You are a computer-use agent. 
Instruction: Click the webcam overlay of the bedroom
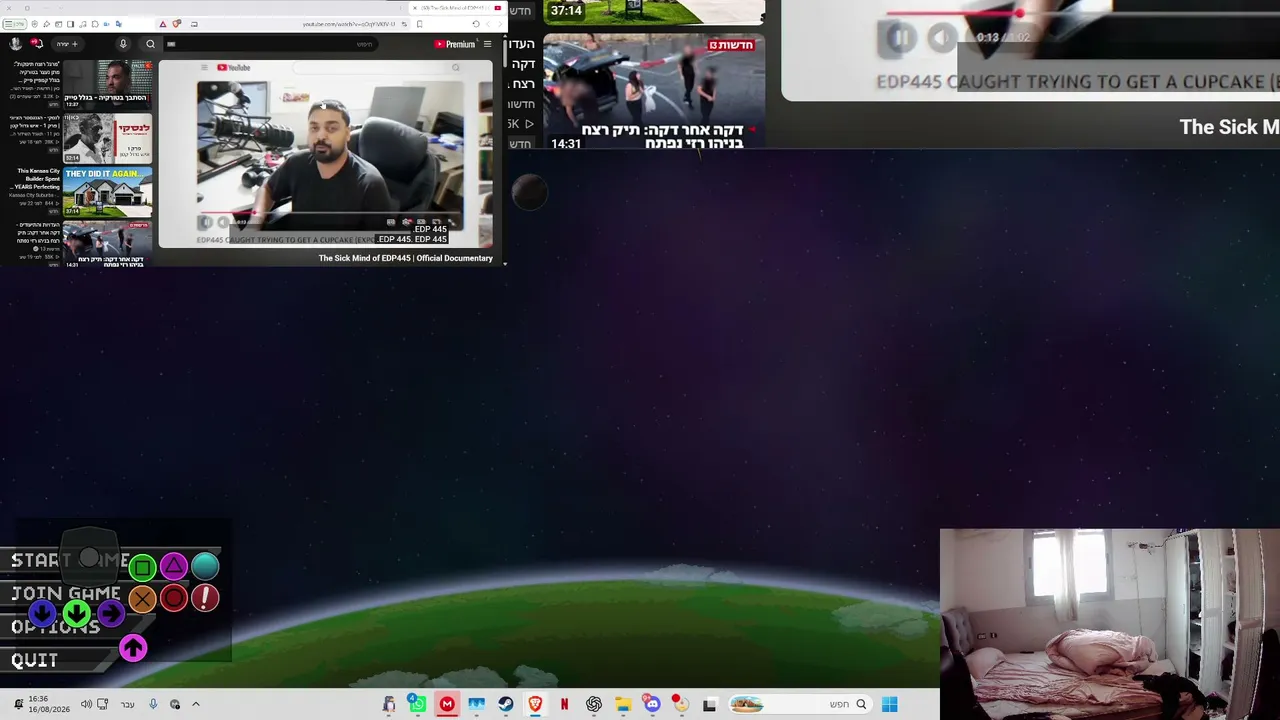tap(1110, 624)
